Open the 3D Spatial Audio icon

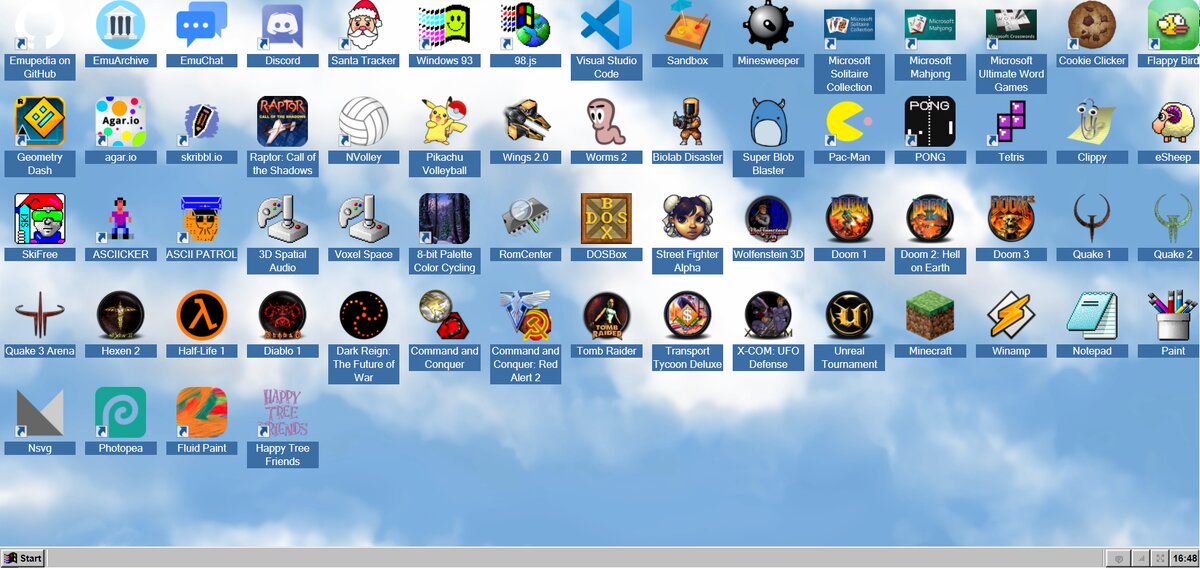[x=282, y=218]
